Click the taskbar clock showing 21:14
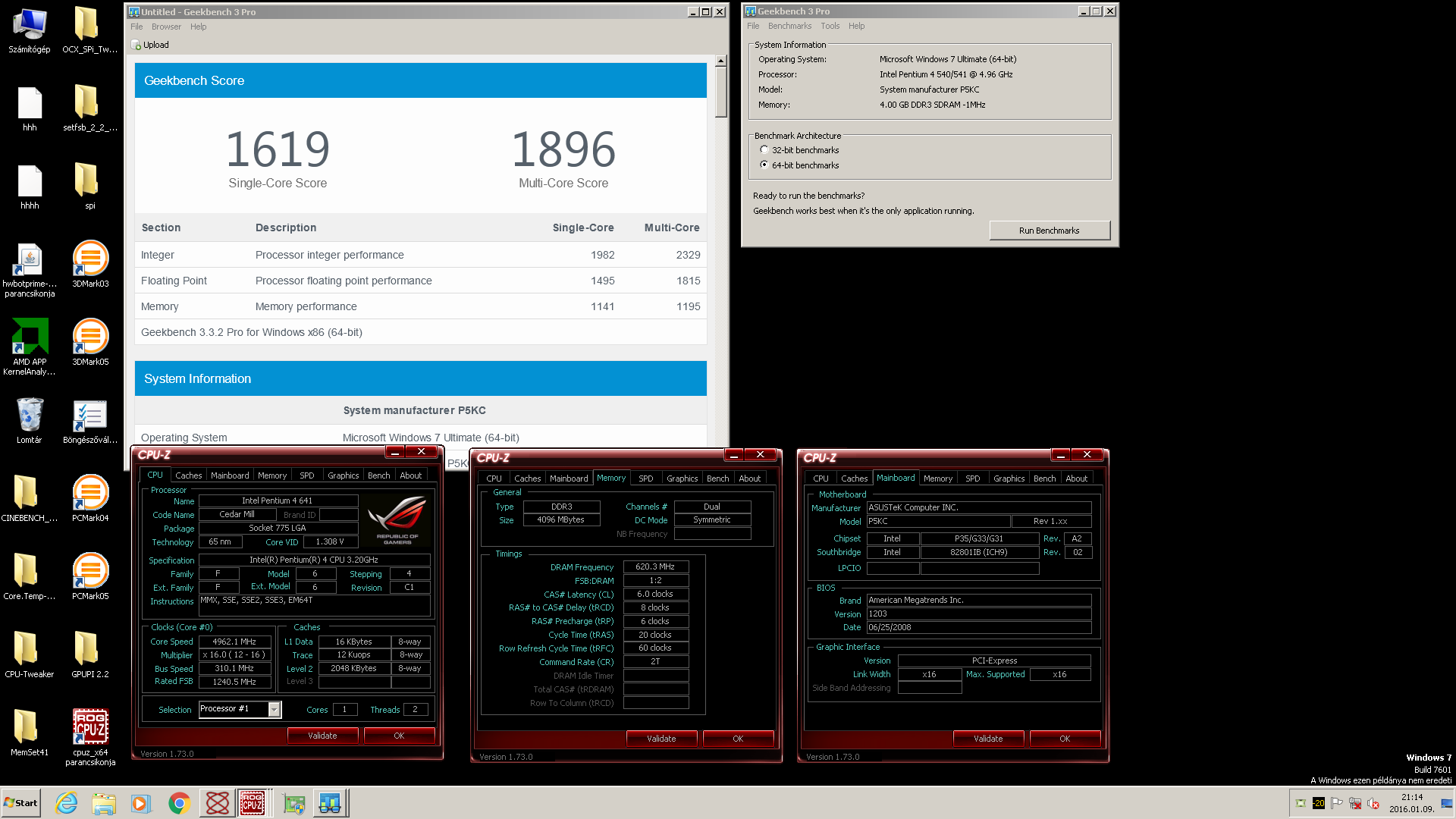1456x819 pixels. coord(1411,803)
